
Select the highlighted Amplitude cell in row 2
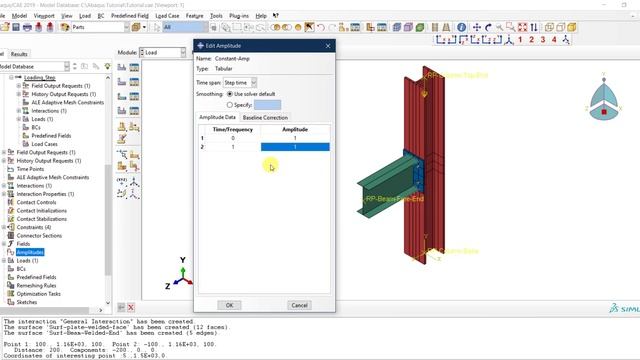(x=295, y=147)
